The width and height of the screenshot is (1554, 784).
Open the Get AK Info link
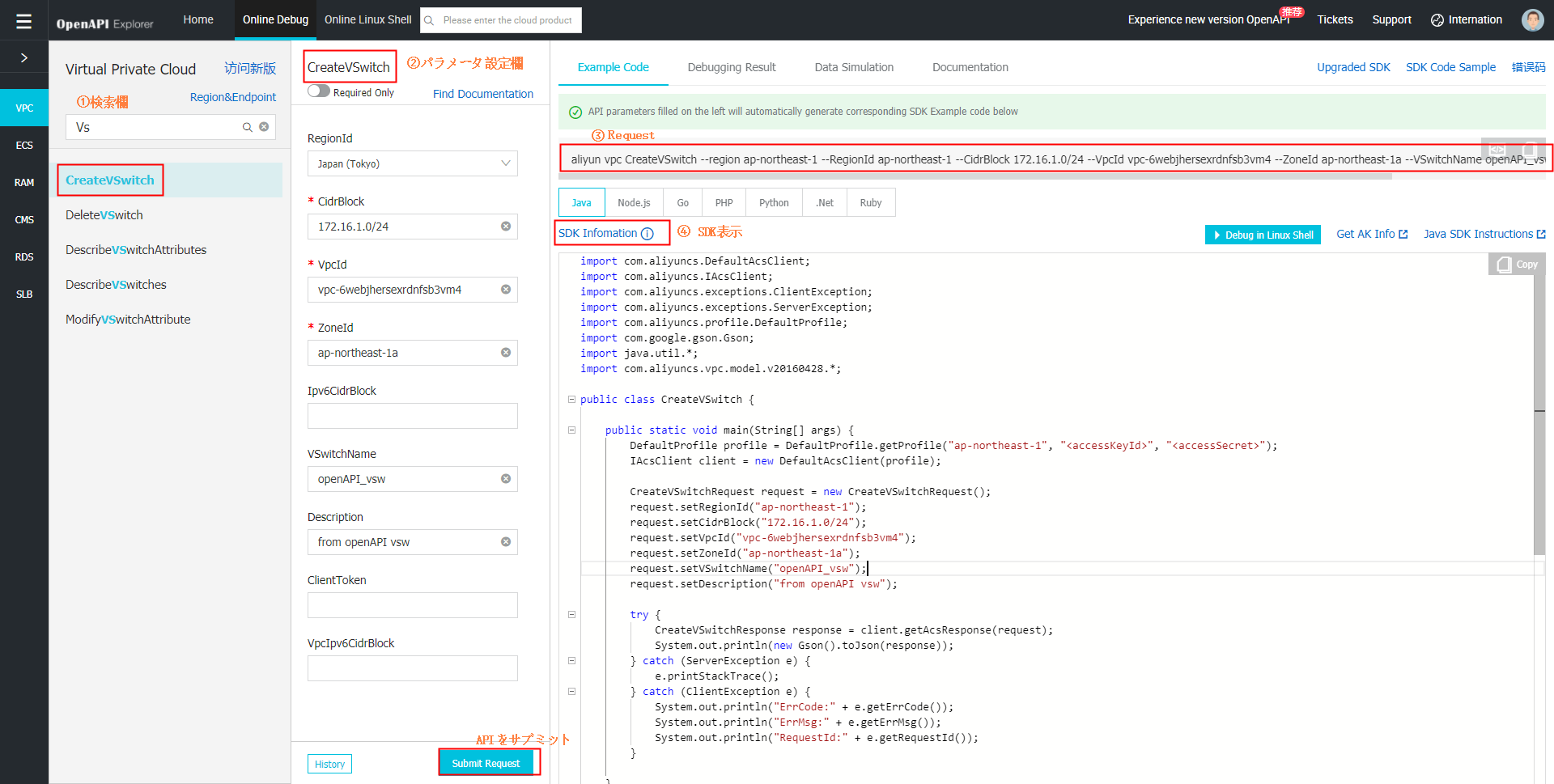coord(1372,234)
